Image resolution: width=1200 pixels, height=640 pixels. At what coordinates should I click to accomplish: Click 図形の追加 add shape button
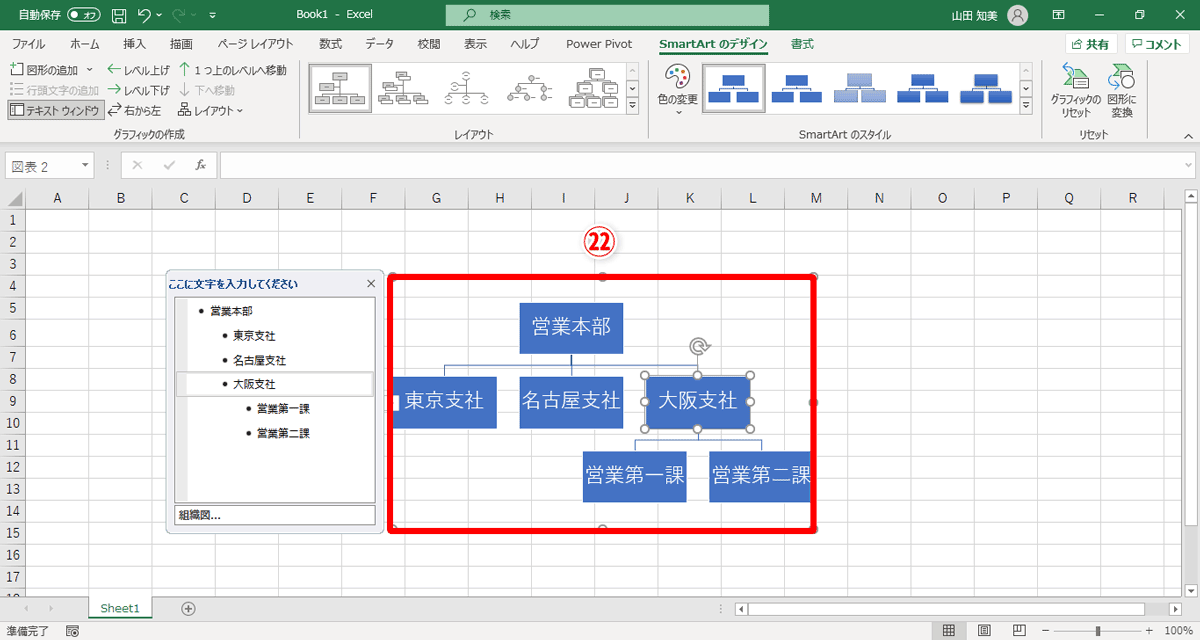click(x=45, y=70)
